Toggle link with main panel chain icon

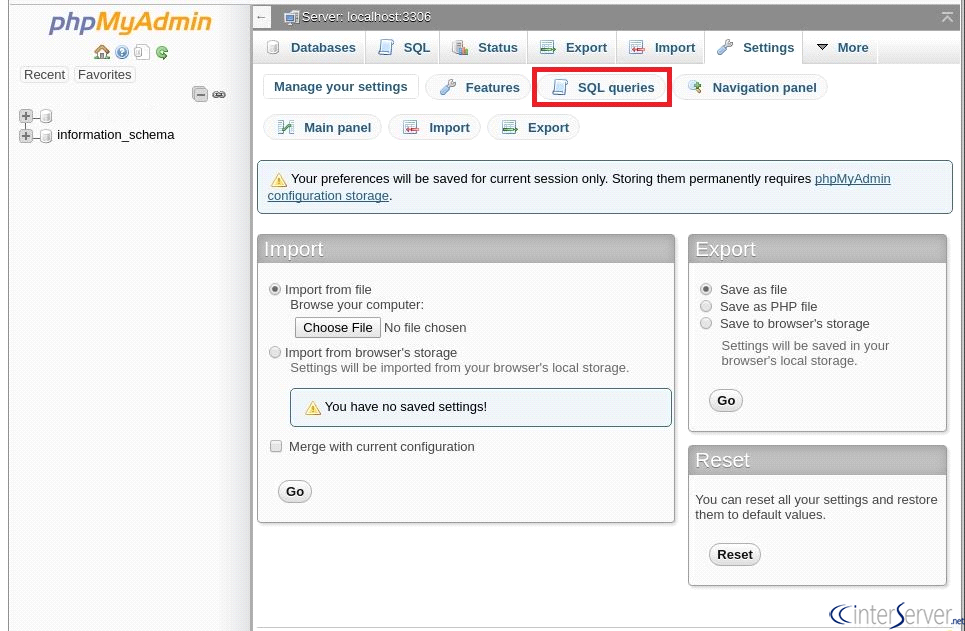click(x=219, y=94)
